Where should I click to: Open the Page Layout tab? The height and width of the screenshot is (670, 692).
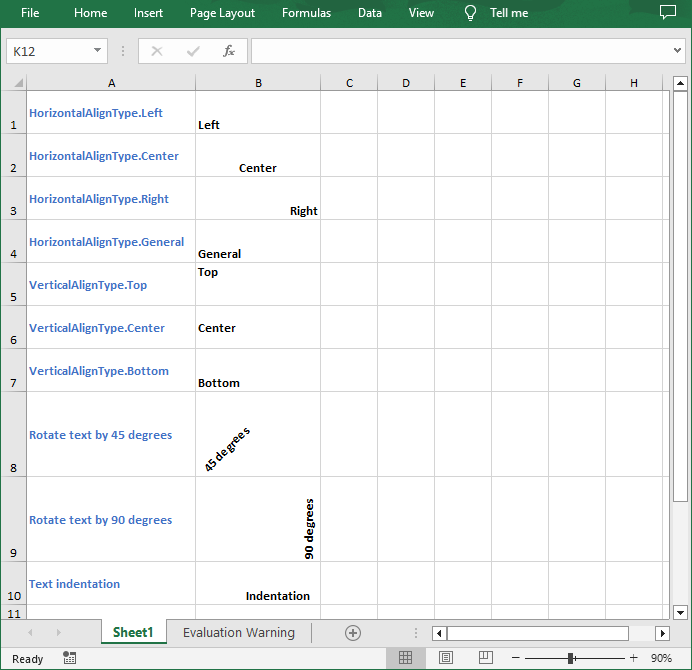pyautogui.click(x=222, y=13)
